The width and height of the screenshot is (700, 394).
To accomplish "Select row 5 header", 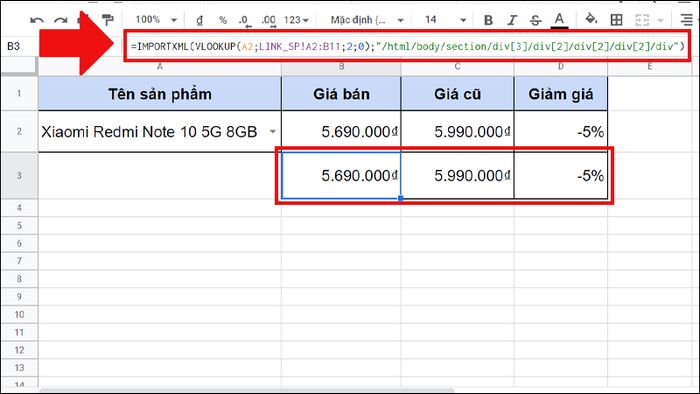I will (19, 225).
